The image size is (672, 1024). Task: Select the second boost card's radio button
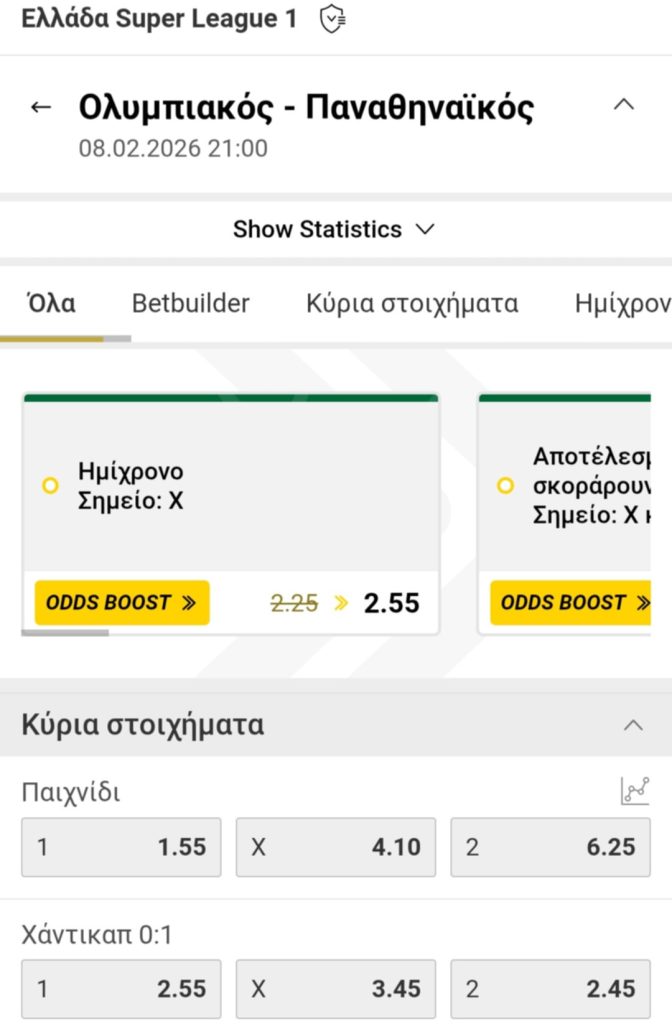coord(504,486)
